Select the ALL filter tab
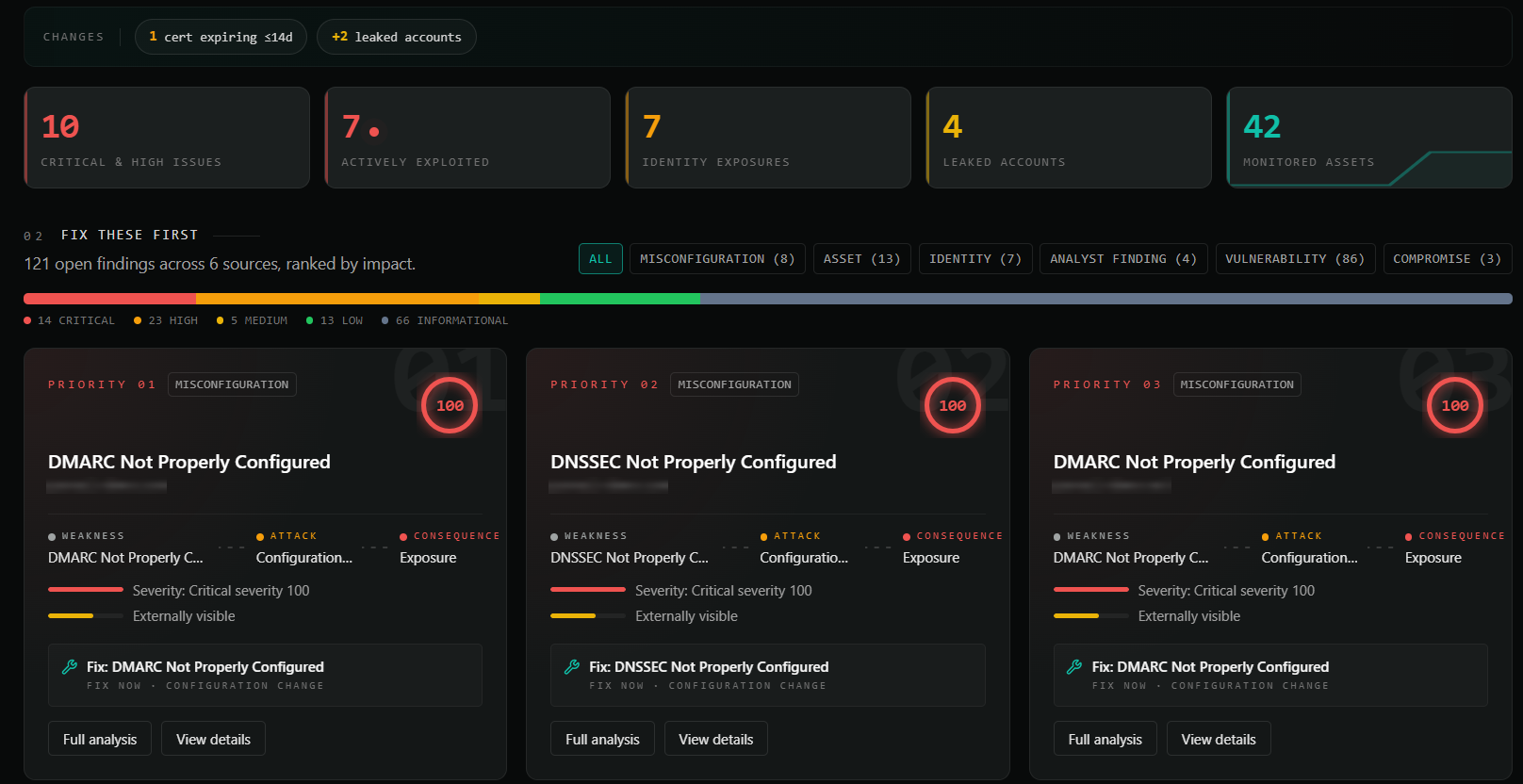The height and width of the screenshot is (784, 1523). tap(600, 259)
